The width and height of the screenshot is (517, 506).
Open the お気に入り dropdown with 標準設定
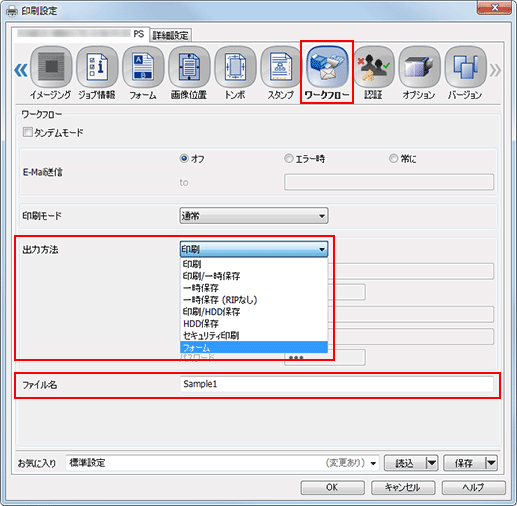click(222, 463)
